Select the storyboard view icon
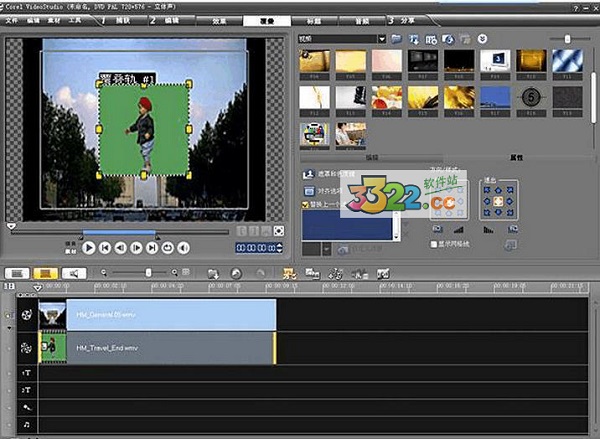 (17, 273)
